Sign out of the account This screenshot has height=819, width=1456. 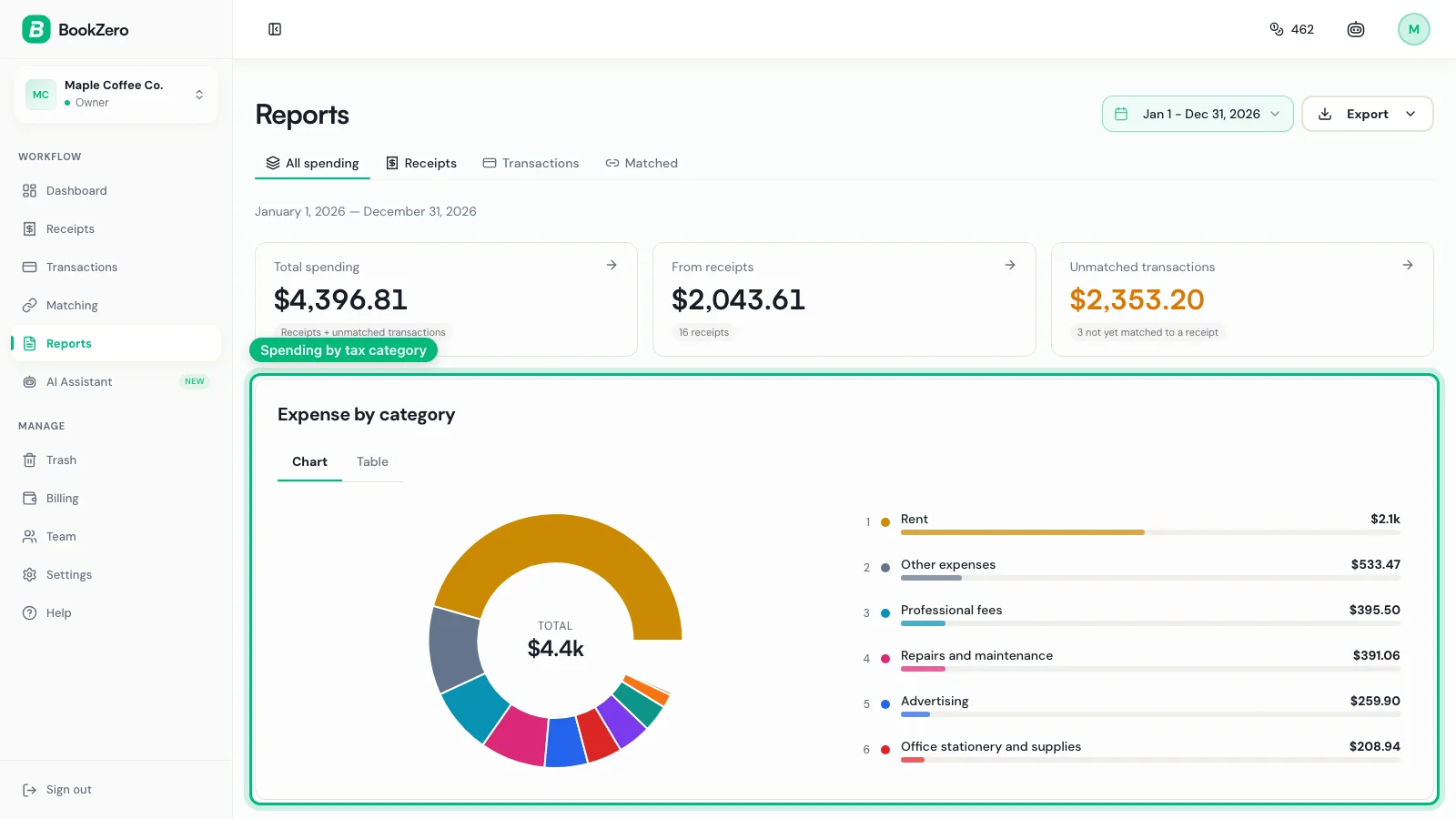pos(116,790)
